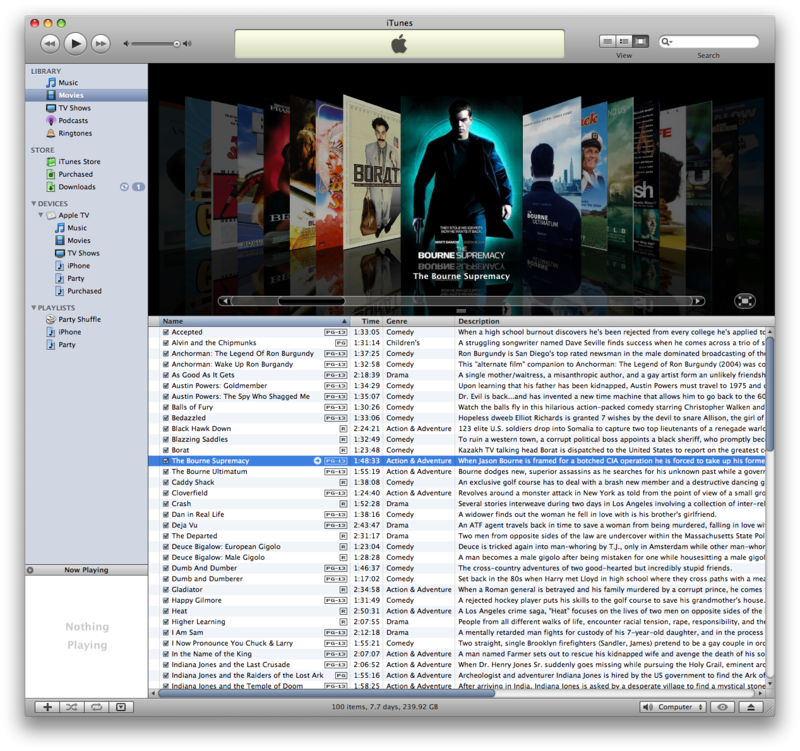Click the arrow link on The Bourne Supremacy row
Screen dimensions: 800x751
[317, 461]
